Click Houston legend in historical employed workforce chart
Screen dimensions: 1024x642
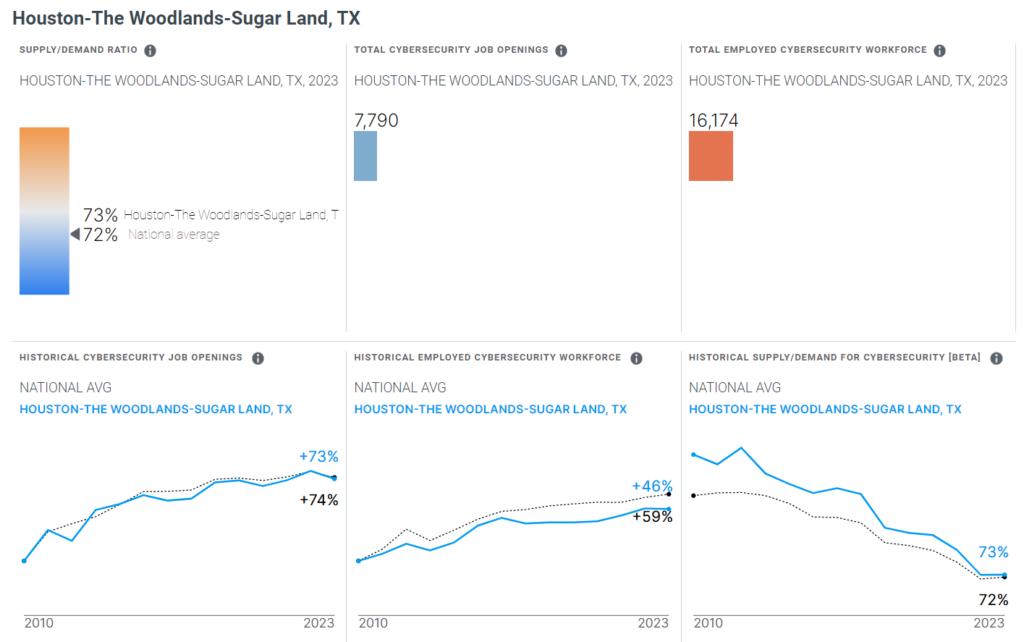pos(490,409)
